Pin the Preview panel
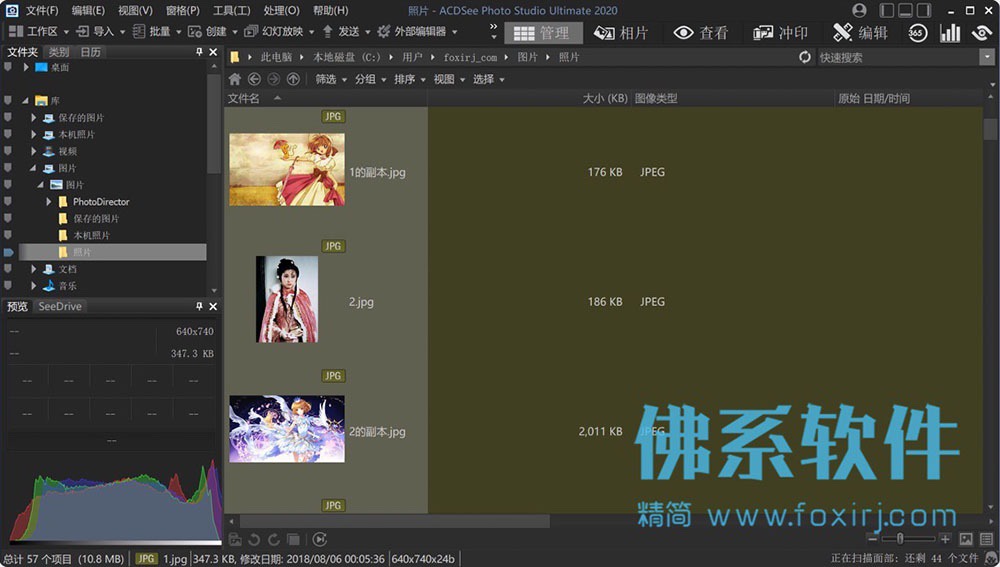Image resolution: width=1000 pixels, height=567 pixels. coord(200,306)
